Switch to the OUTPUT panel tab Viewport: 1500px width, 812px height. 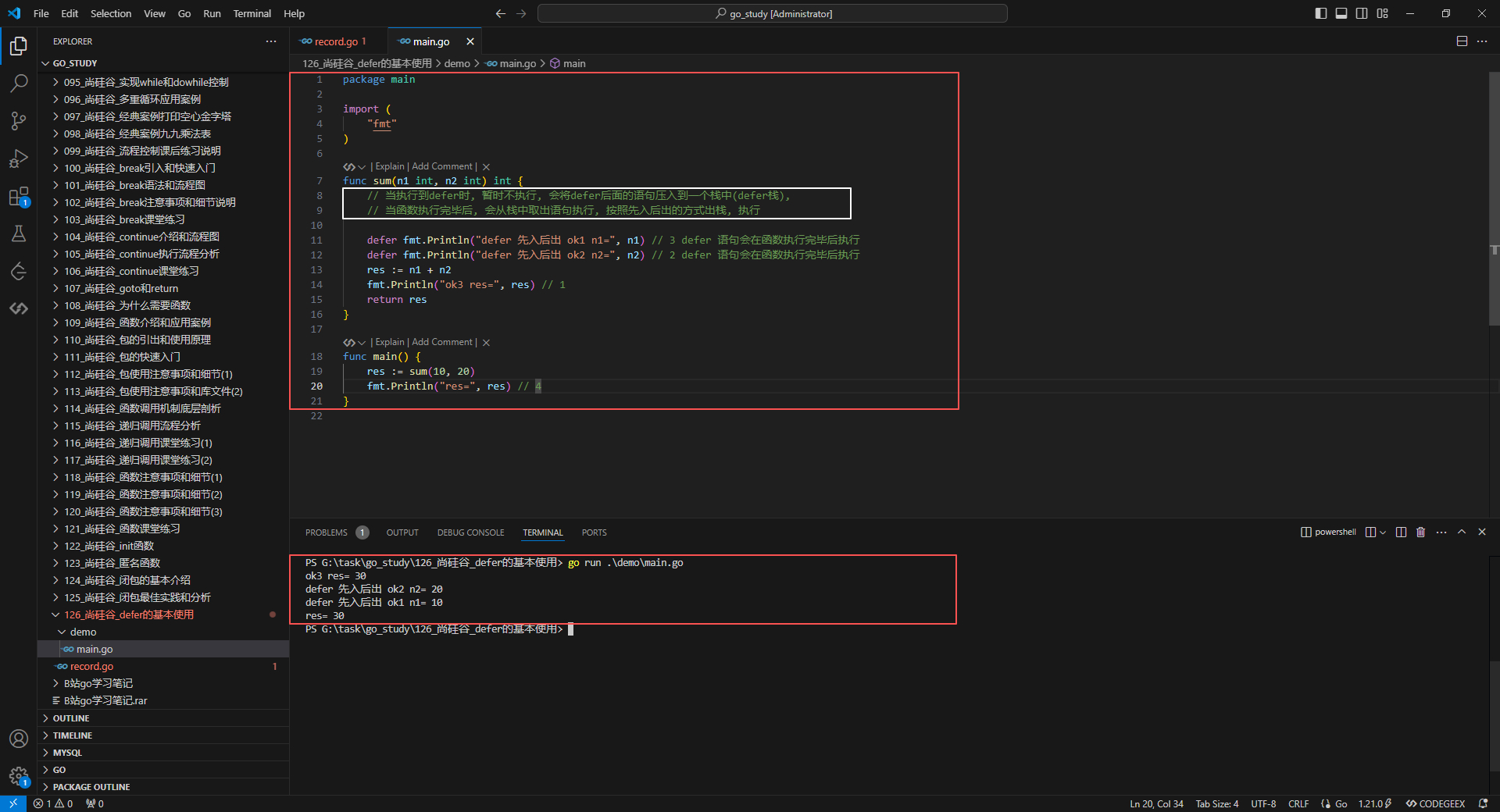[402, 532]
